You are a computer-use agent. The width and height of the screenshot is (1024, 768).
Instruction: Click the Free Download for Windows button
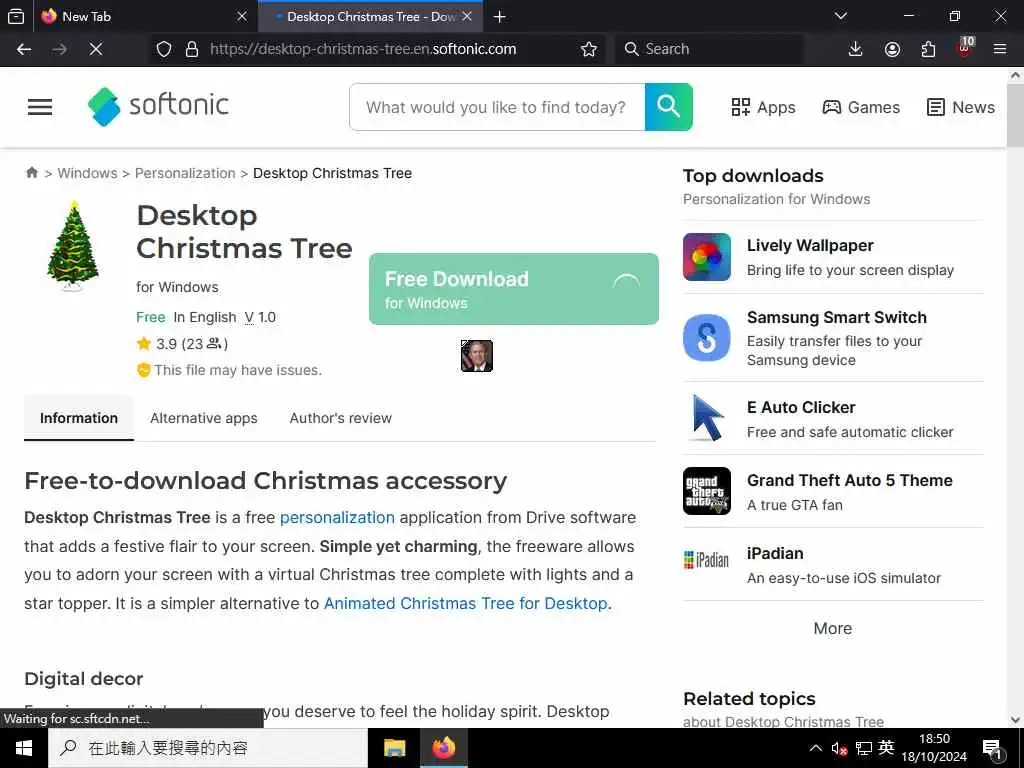pos(514,289)
